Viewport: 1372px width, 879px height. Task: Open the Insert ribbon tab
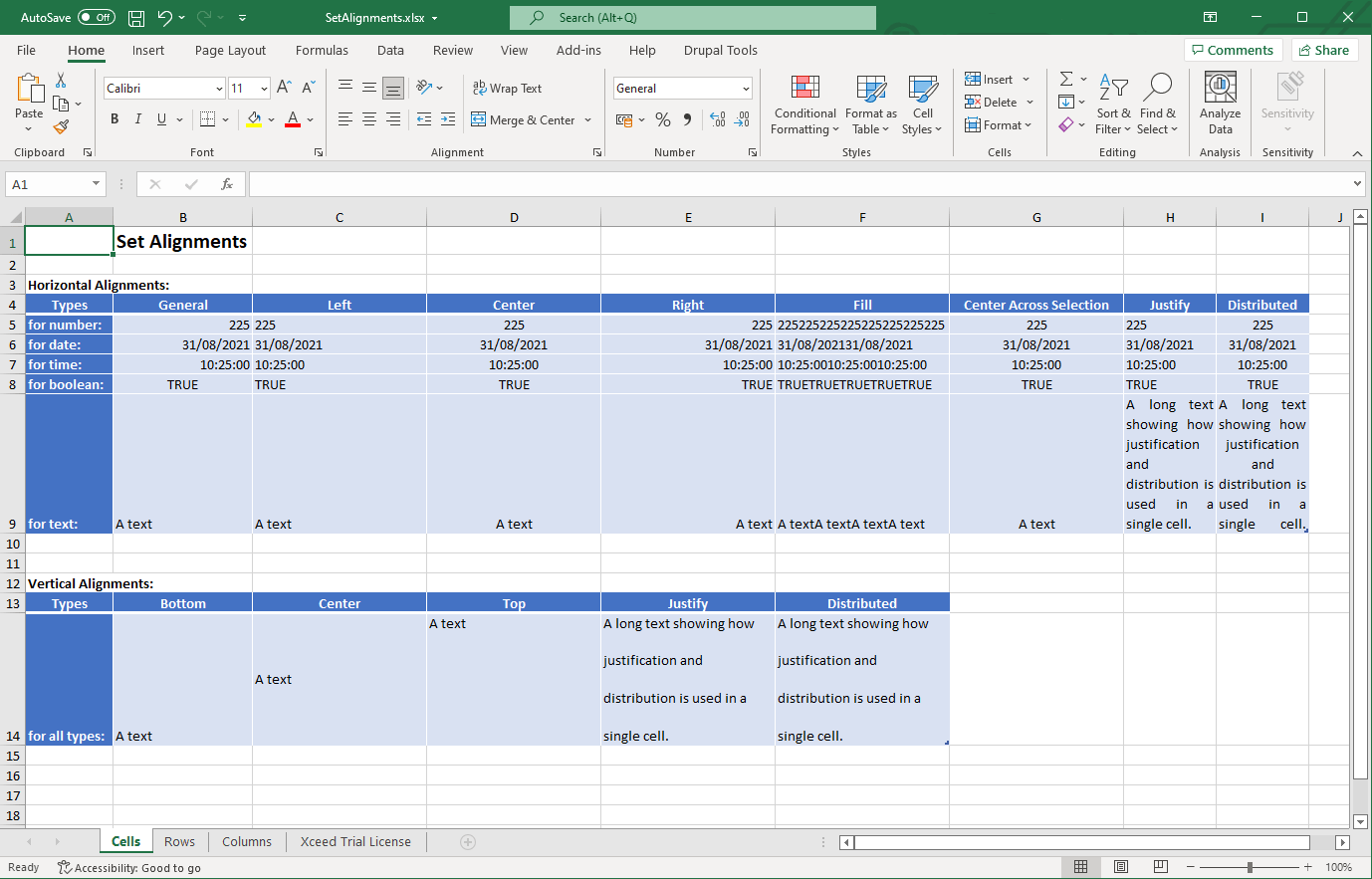[x=148, y=50]
